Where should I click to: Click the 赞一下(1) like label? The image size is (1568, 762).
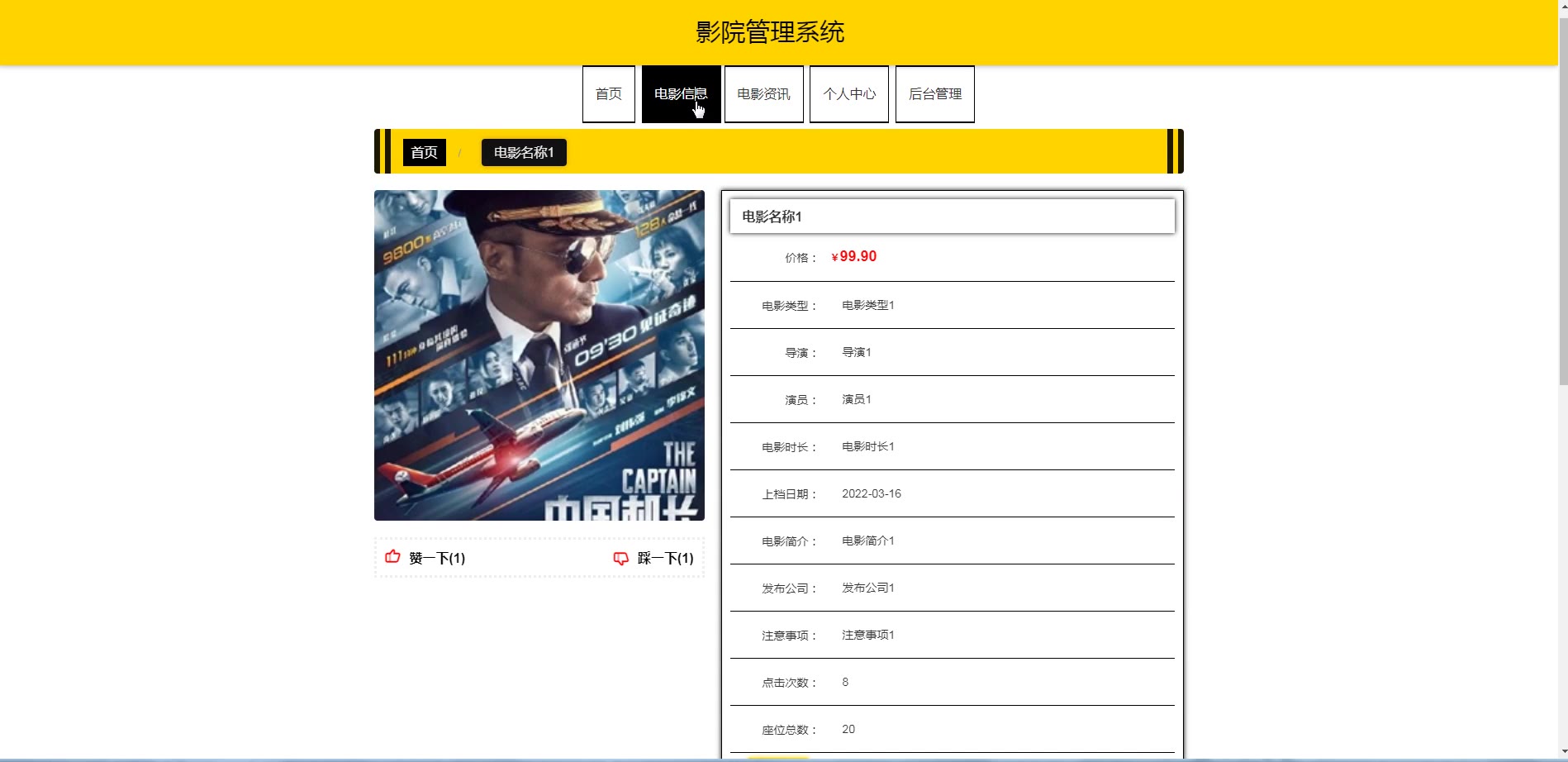437,559
